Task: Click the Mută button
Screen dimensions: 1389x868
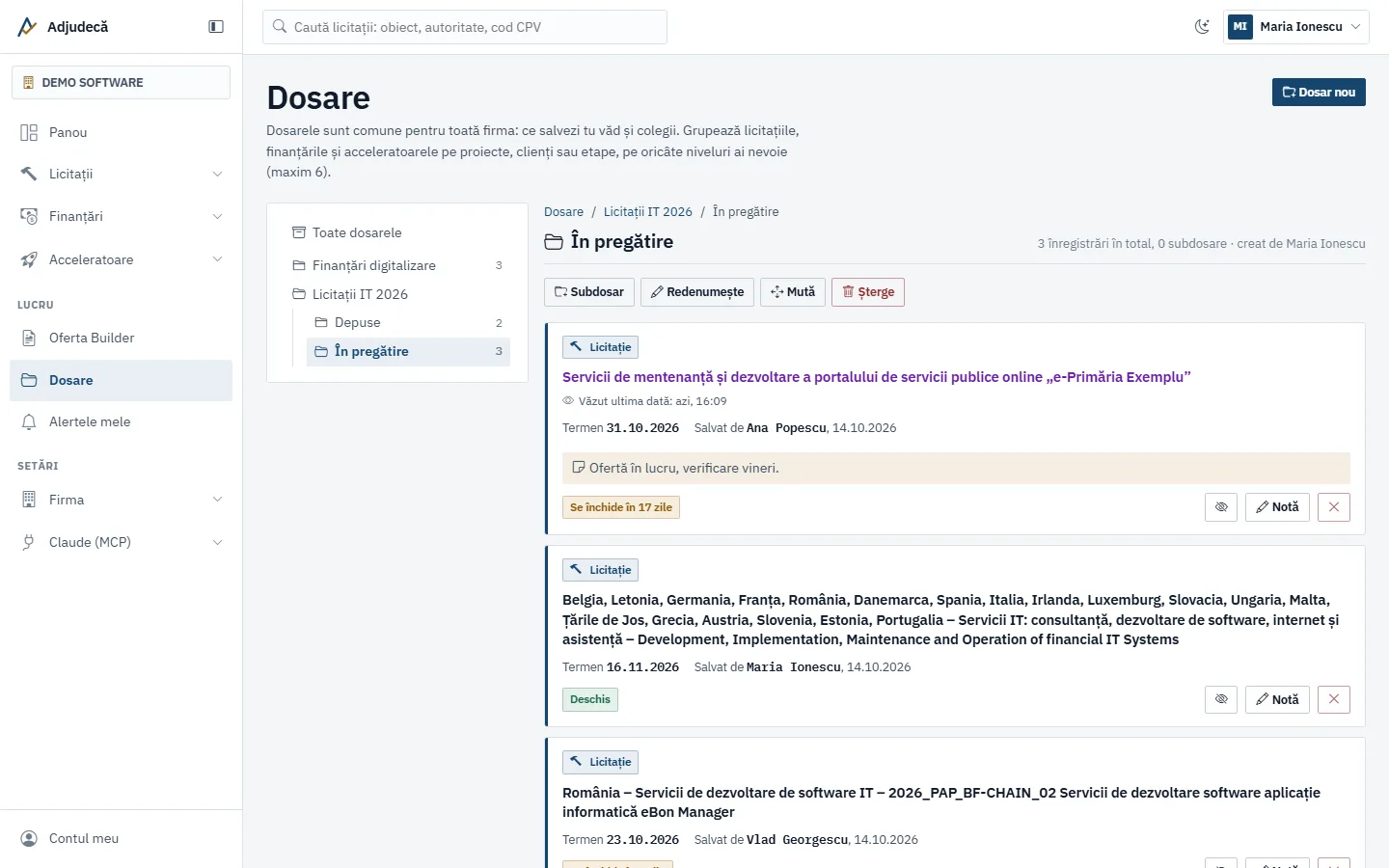Action: (x=793, y=292)
